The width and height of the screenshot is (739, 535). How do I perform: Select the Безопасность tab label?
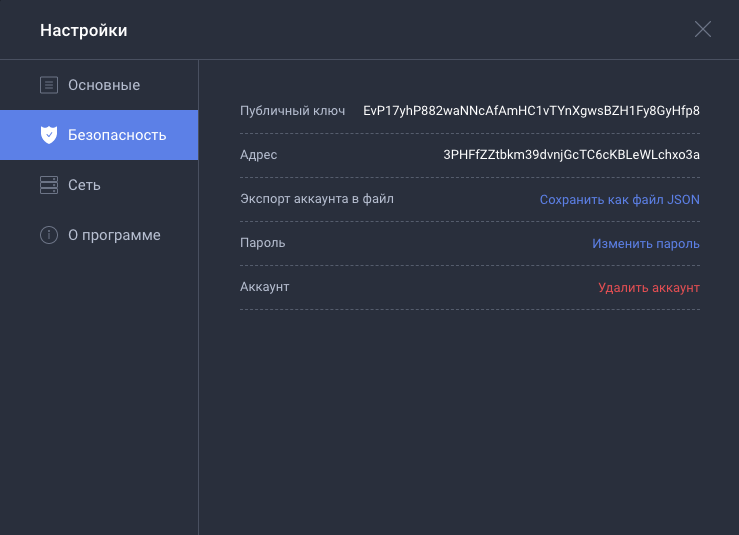[x=117, y=135]
